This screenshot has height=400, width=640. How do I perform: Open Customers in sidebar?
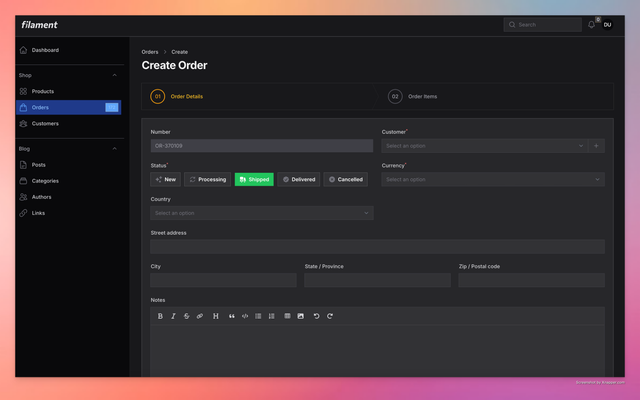(x=69, y=123)
